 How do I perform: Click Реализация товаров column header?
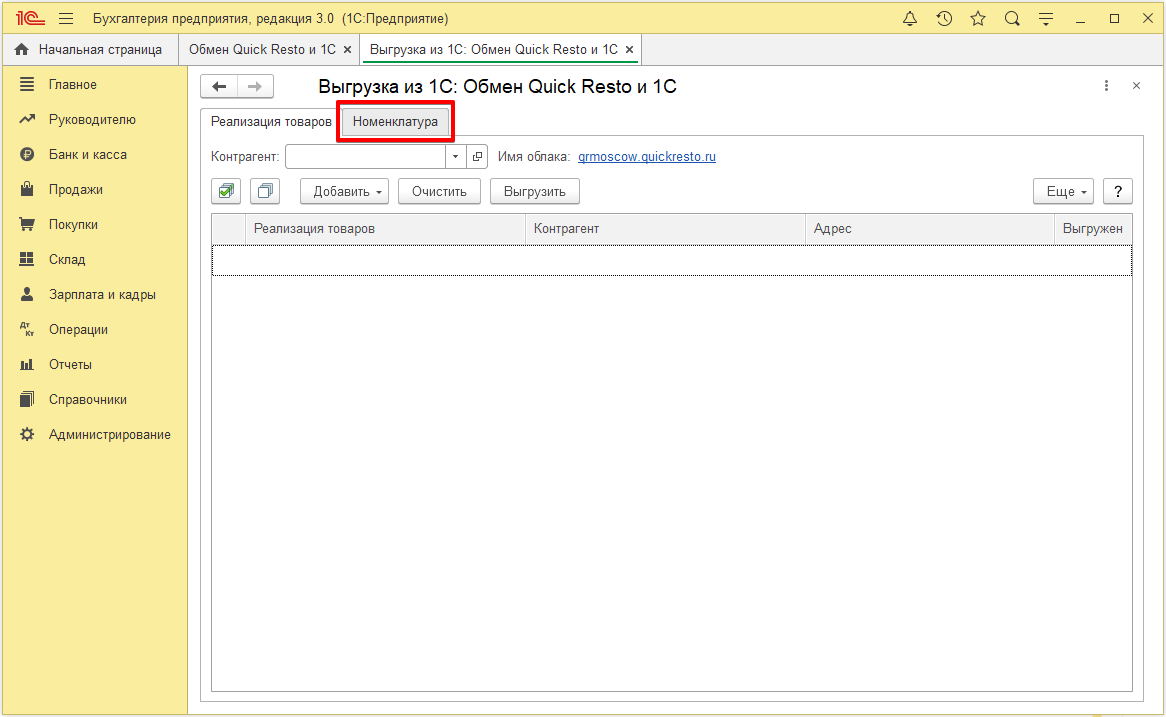point(385,229)
